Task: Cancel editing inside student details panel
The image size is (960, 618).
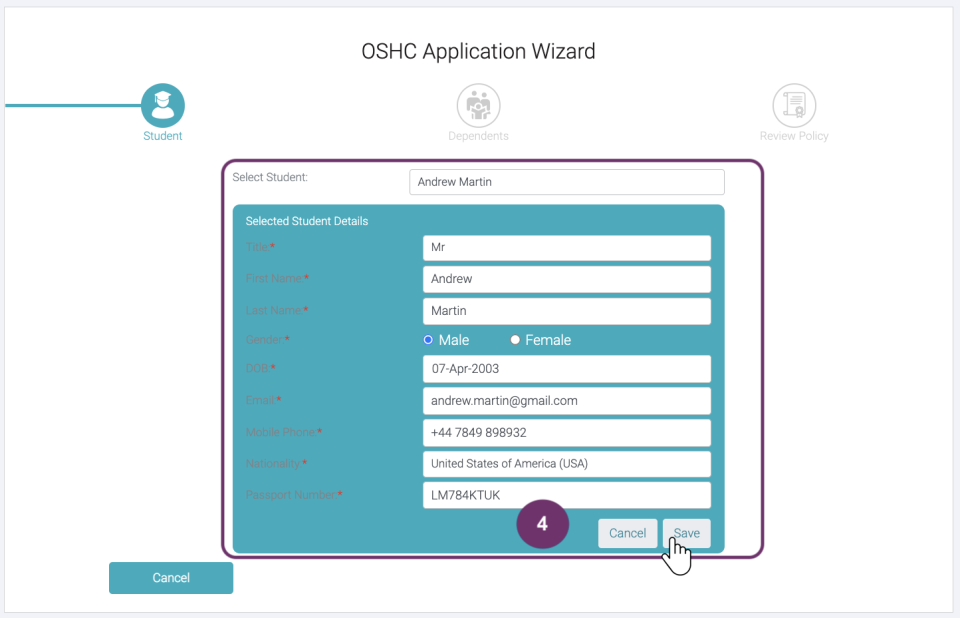Action: pyautogui.click(x=627, y=533)
